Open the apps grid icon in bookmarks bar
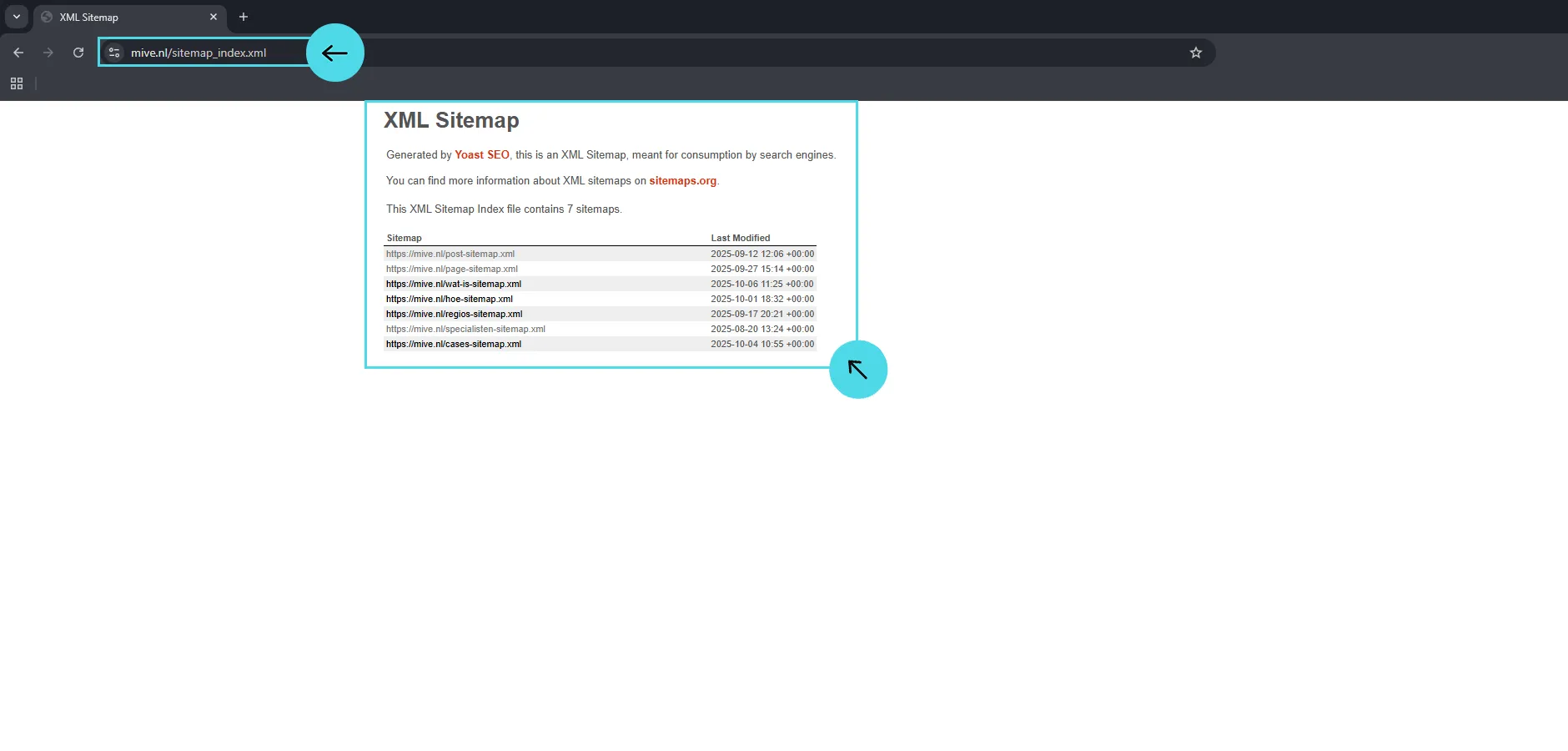 [x=17, y=83]
